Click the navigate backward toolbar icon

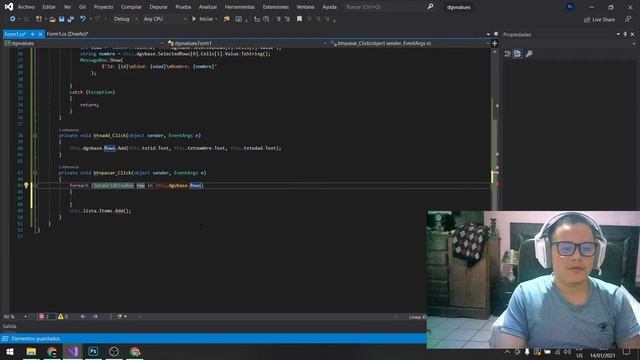click(13, 19)
